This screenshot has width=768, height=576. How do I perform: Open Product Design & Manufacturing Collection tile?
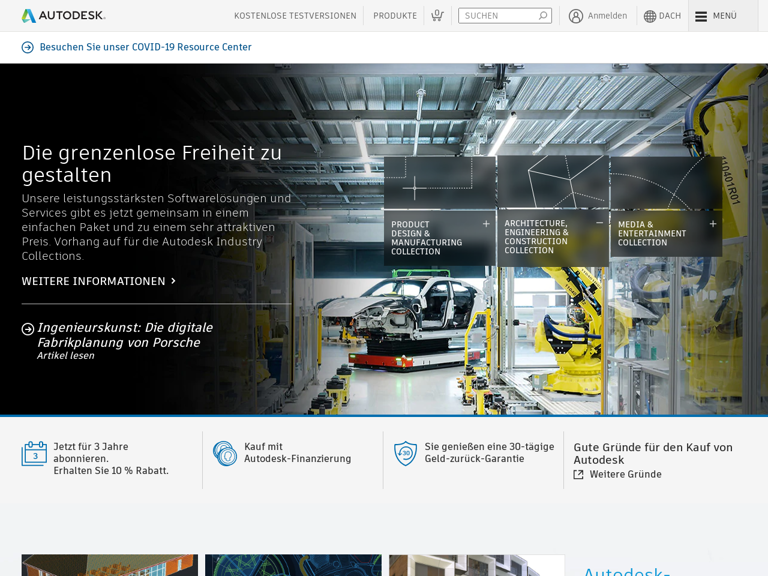(x=440, y=211)
